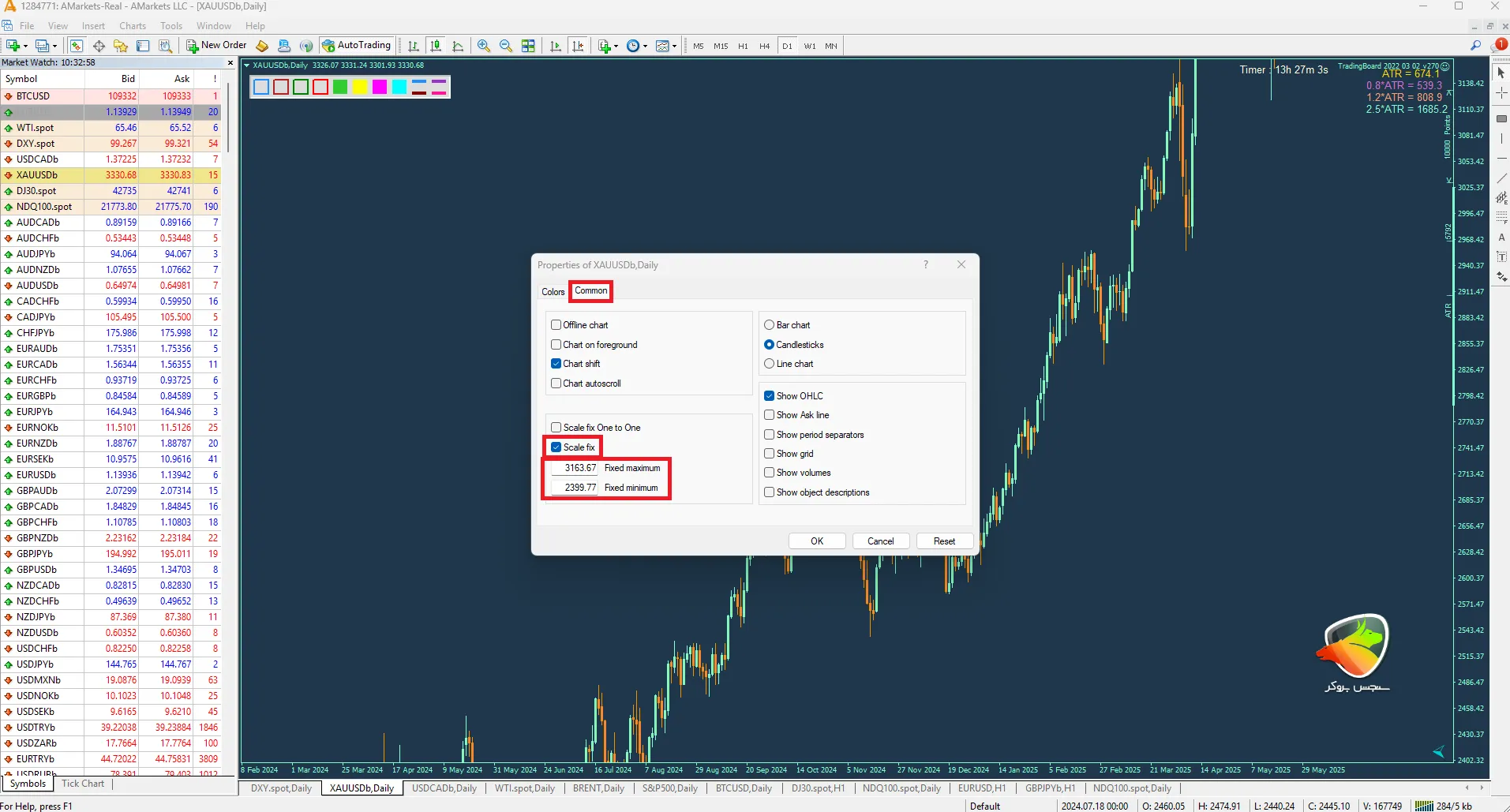Check the Chart autoscroll option
This screenshot has width=1510, height=812.
(556, 384)
